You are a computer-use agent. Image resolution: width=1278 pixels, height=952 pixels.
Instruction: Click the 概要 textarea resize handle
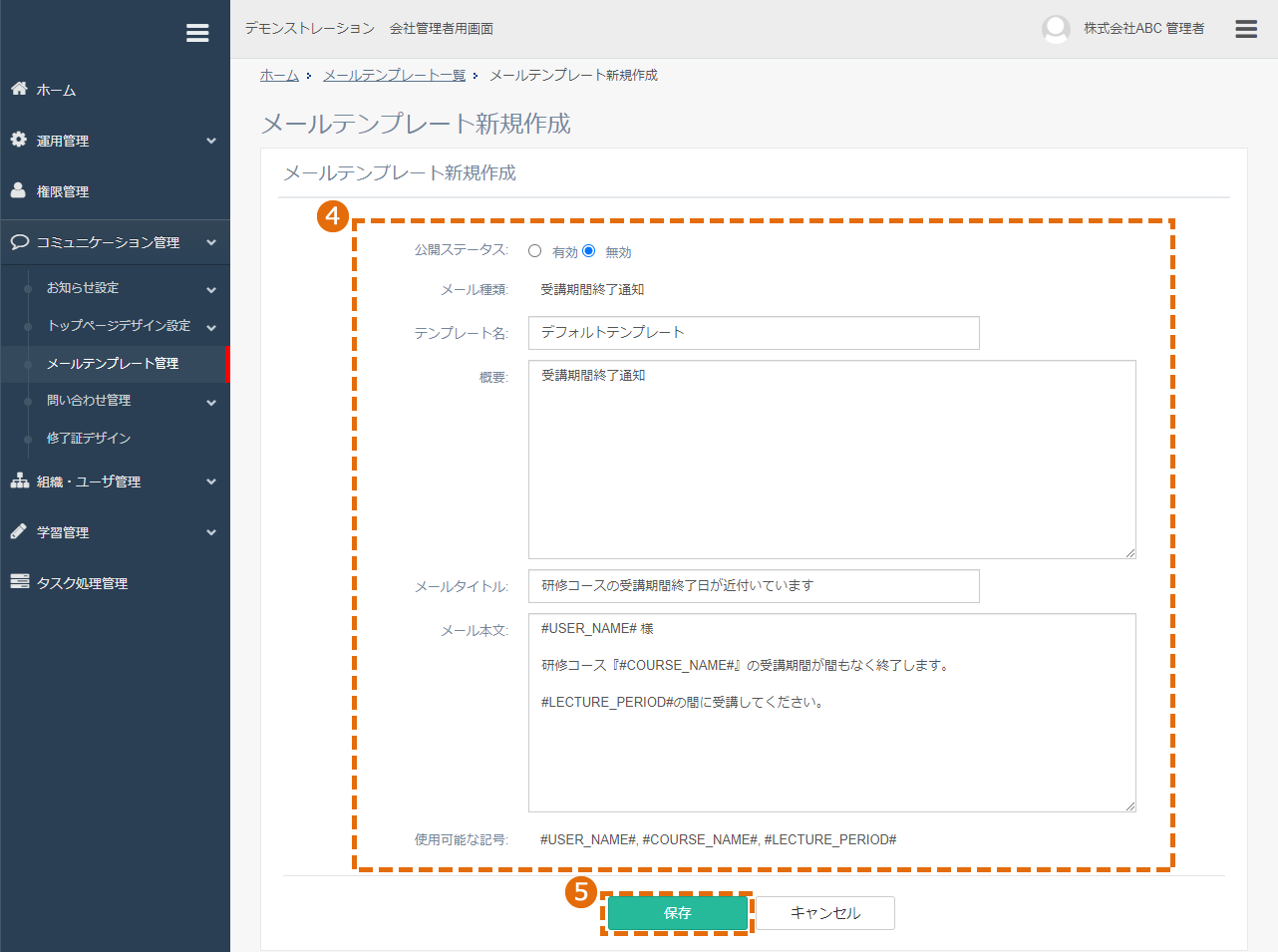tap(1130, 553)
